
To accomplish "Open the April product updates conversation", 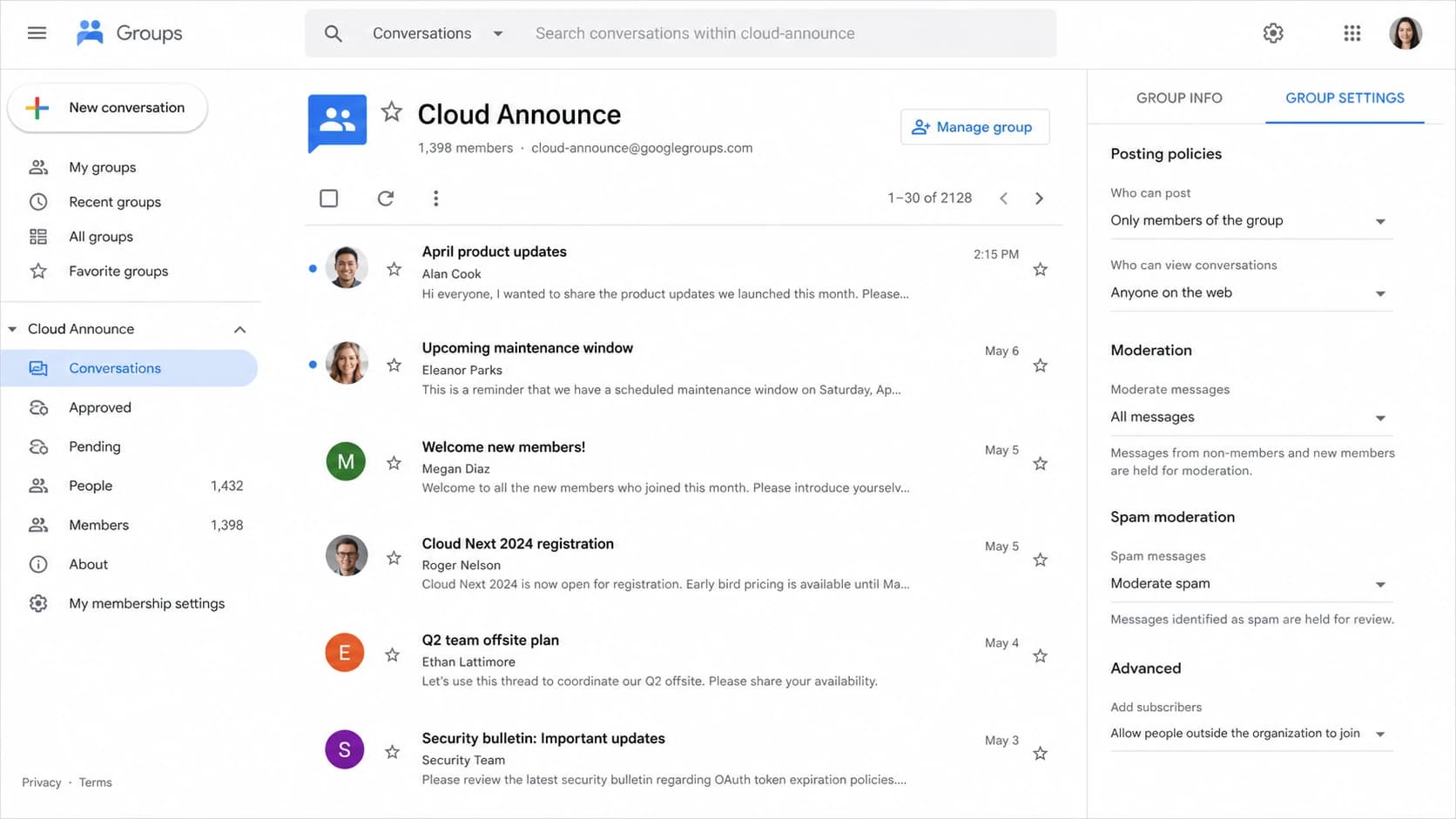I will (494, 252).
